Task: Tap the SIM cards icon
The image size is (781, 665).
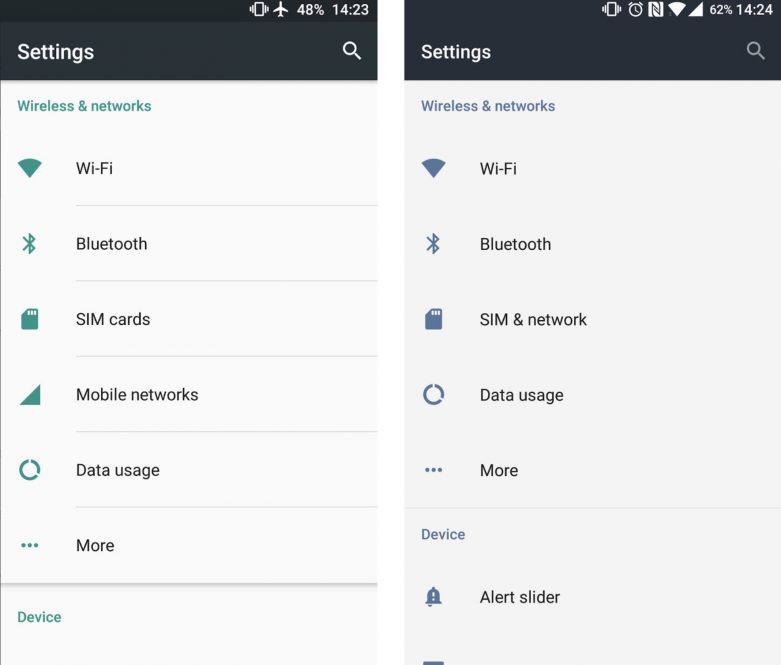Action: 29,319
